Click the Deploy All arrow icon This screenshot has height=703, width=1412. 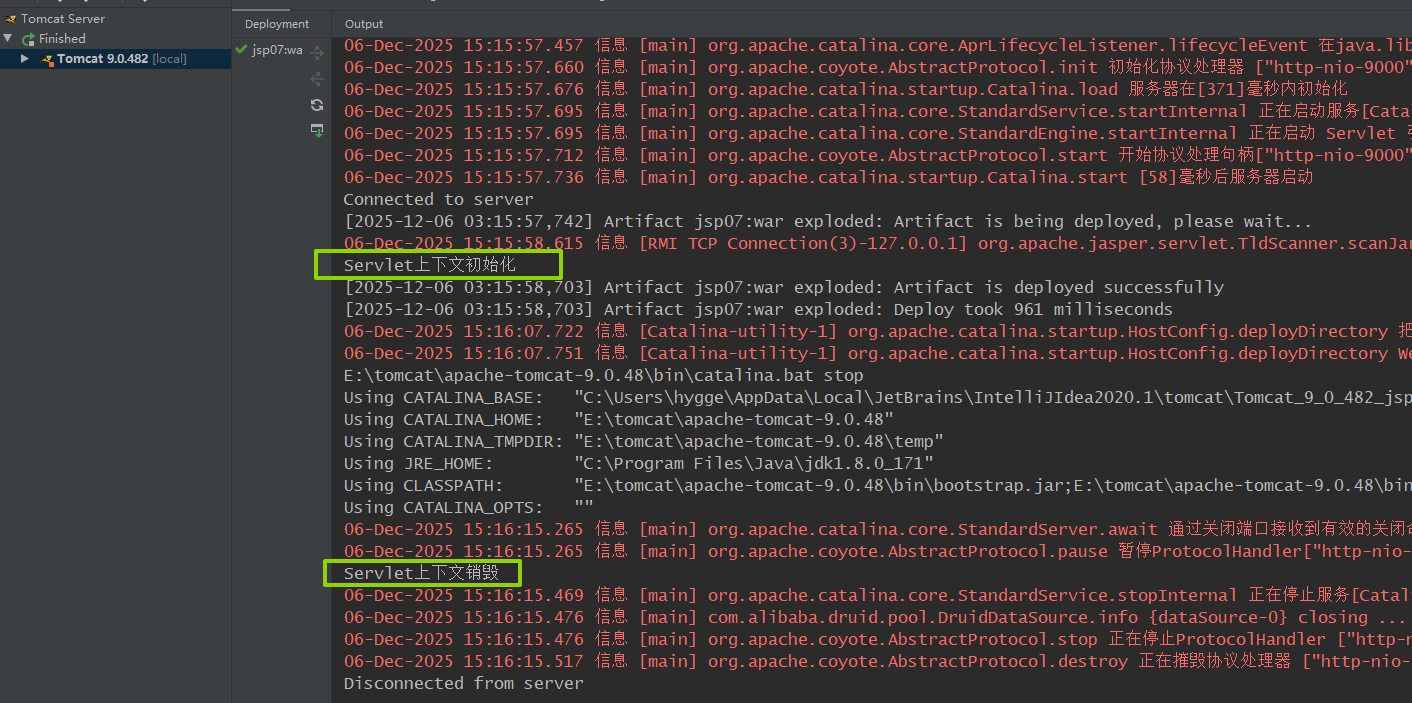(317, 52)
